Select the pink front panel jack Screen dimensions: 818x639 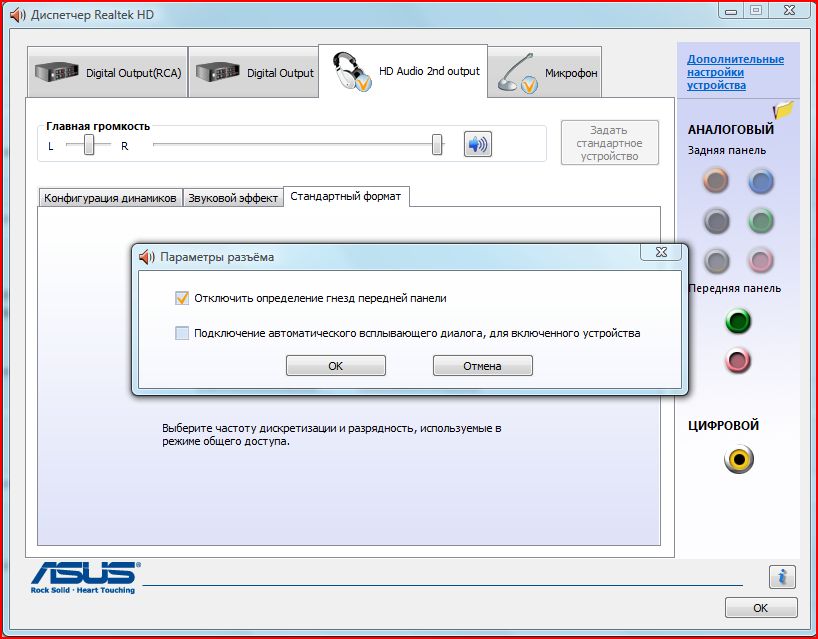(x=738, y=360)
